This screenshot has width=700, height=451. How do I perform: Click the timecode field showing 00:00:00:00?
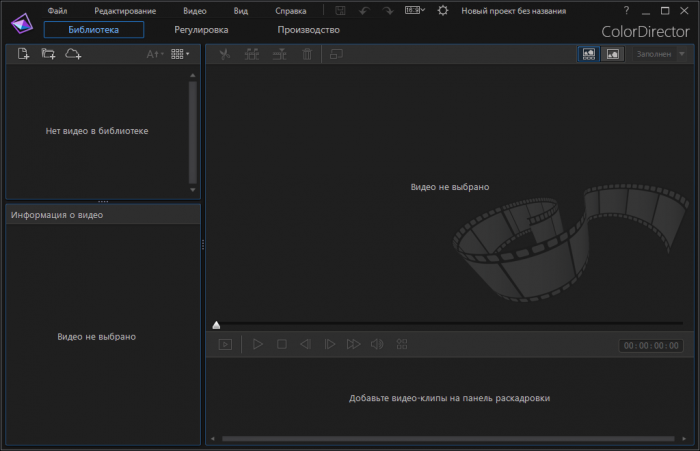[651, 345]
